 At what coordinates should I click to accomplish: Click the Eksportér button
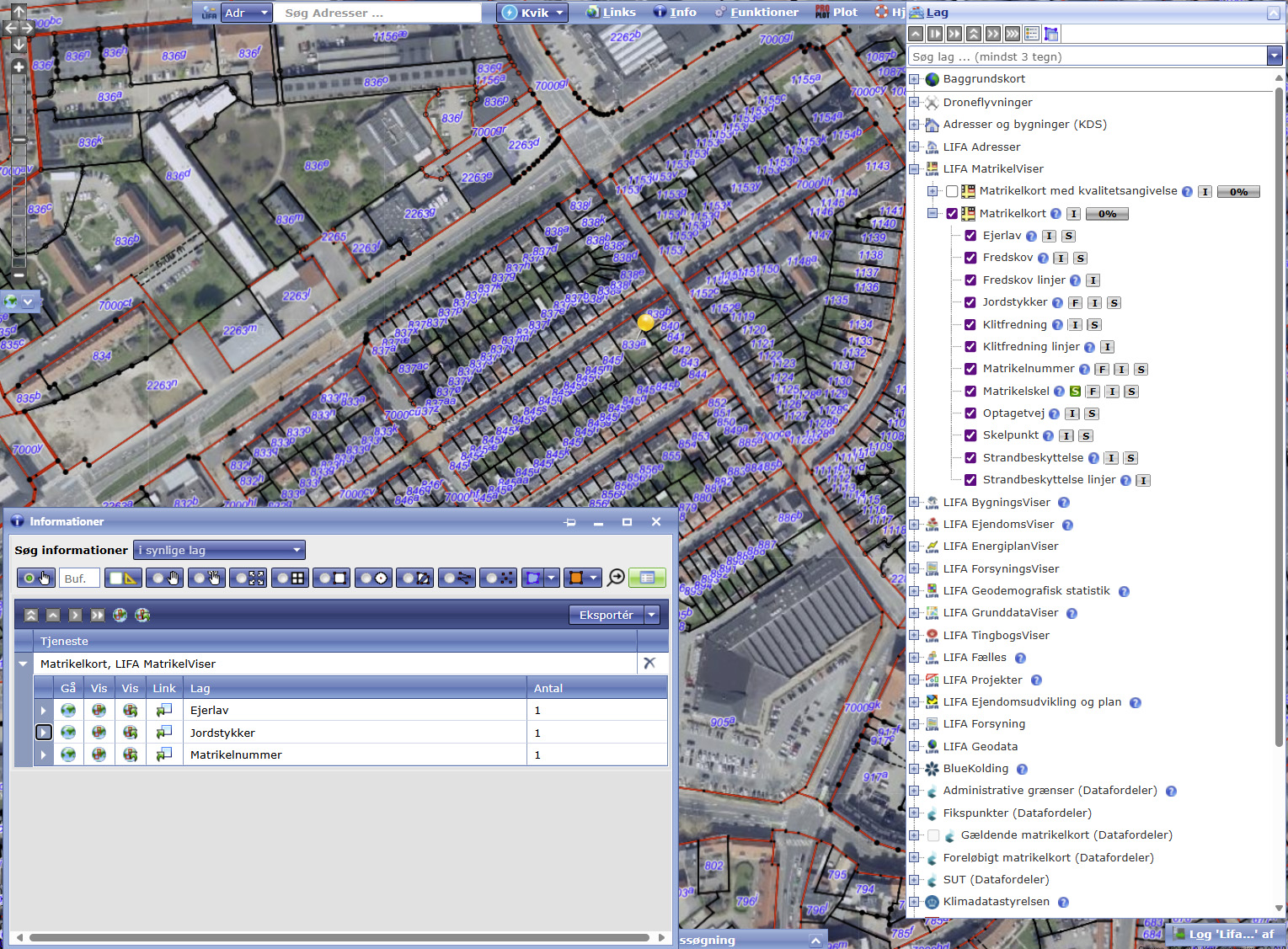tap(606, 615)
